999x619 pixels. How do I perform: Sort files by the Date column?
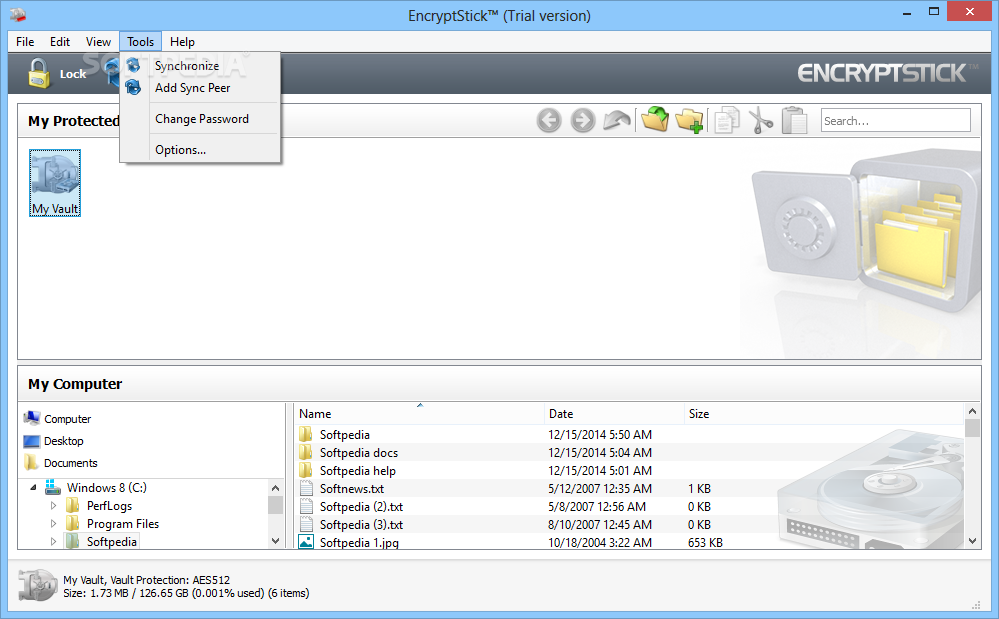tap(615, 413)
